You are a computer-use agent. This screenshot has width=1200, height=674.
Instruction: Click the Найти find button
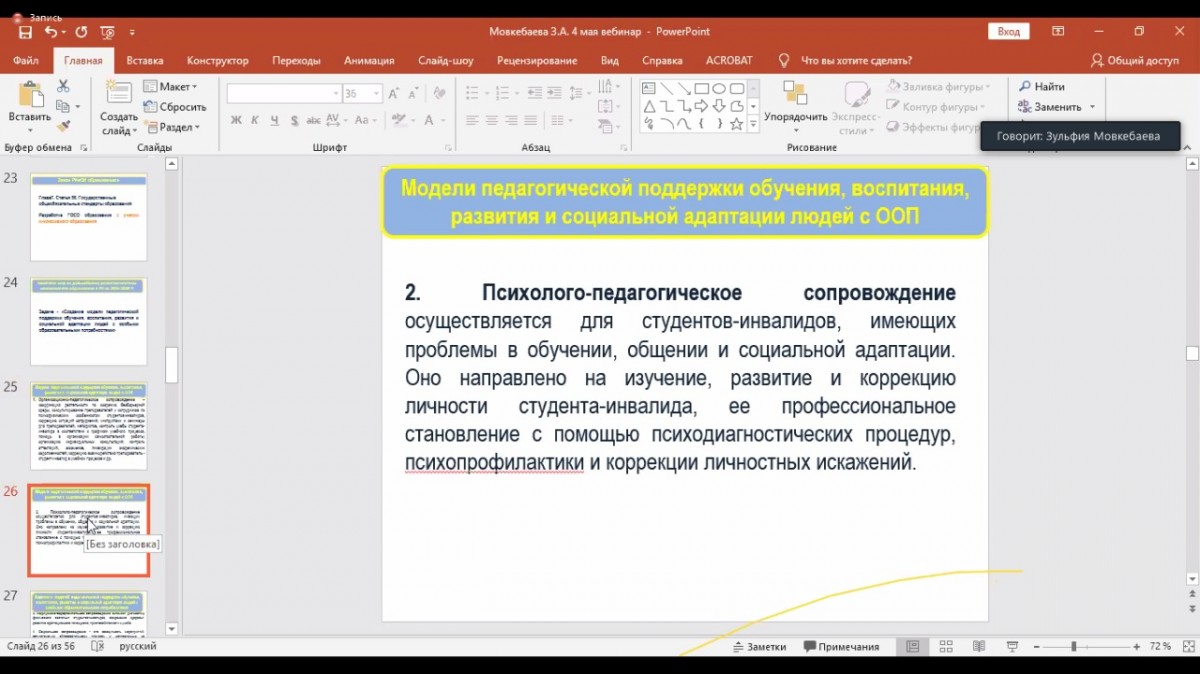click(x=1041, y=87)
